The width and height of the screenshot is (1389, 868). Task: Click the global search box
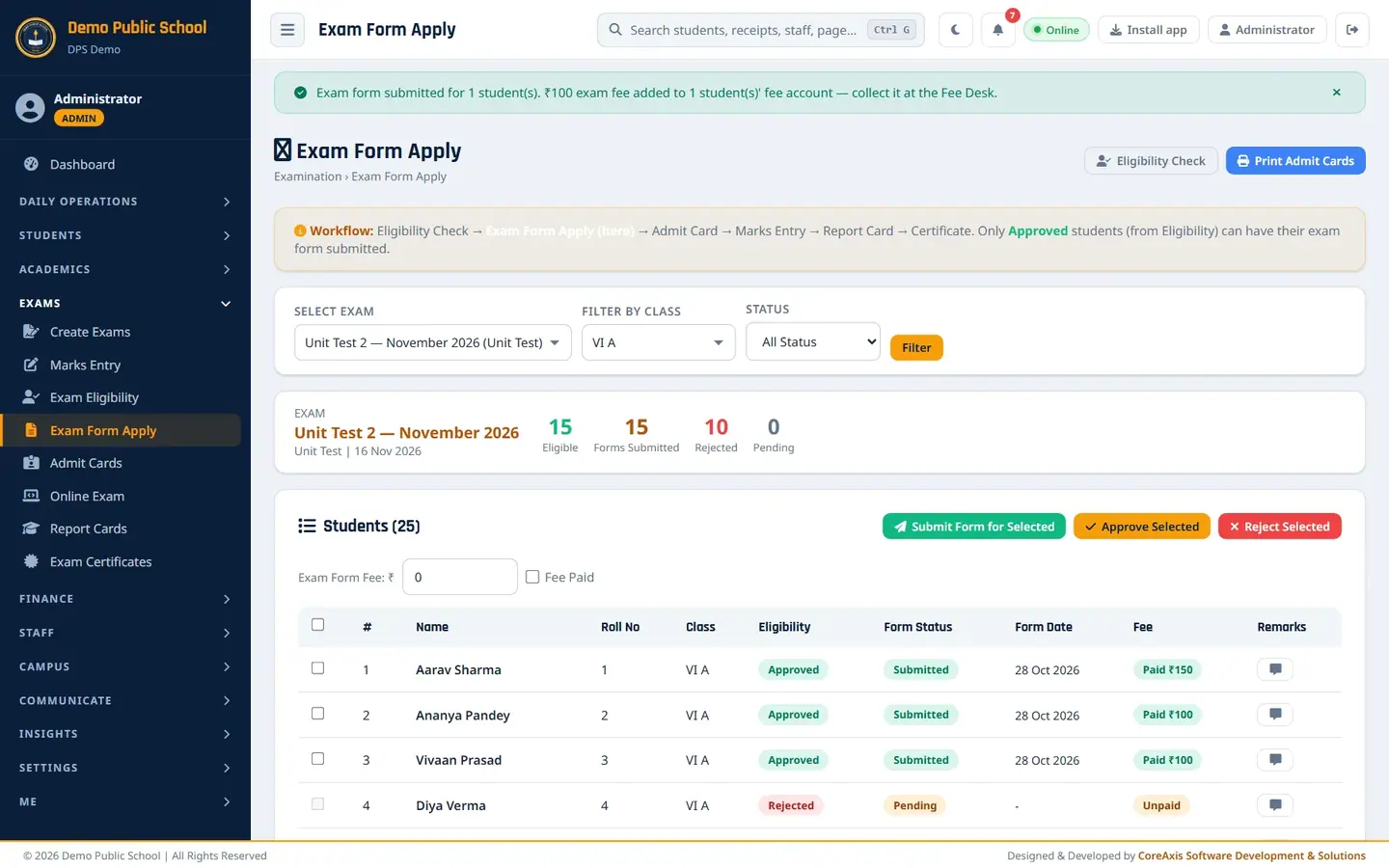761,30
